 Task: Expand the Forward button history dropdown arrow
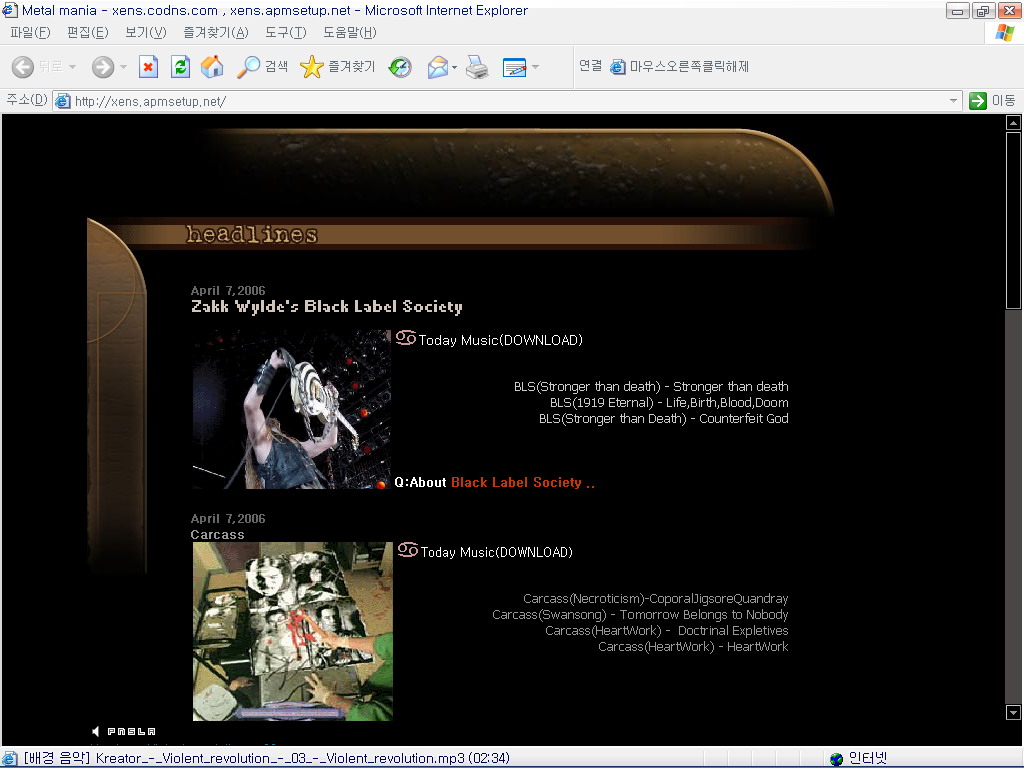coord(124,67)
